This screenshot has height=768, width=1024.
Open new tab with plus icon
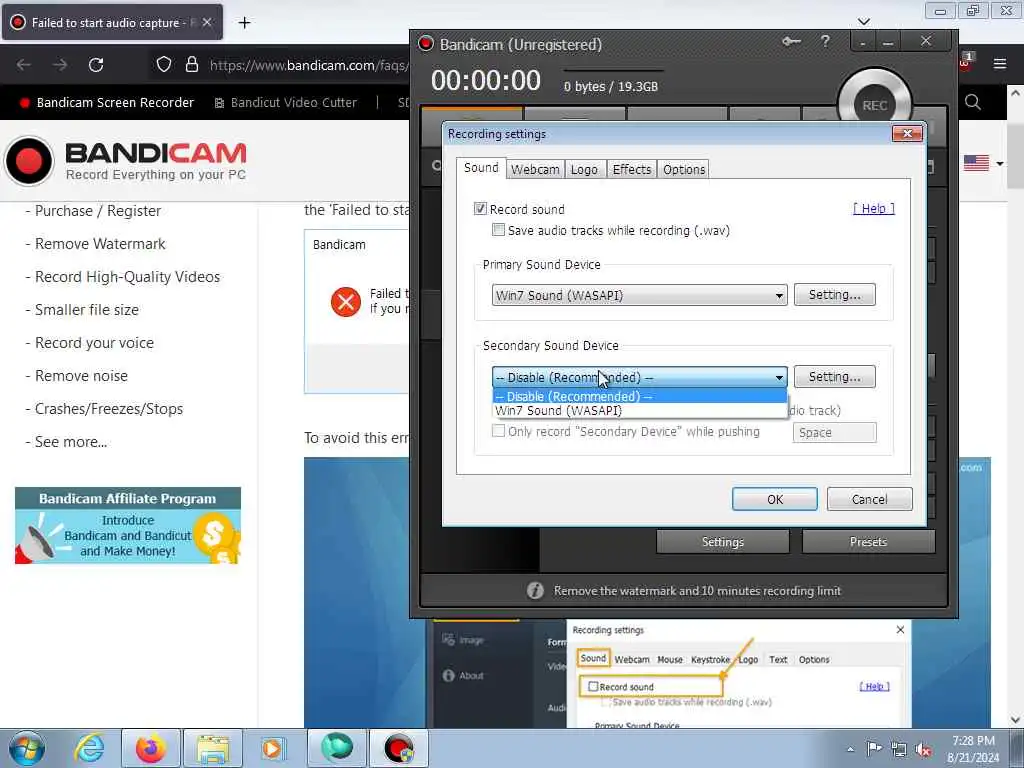[x=244, y=23]
